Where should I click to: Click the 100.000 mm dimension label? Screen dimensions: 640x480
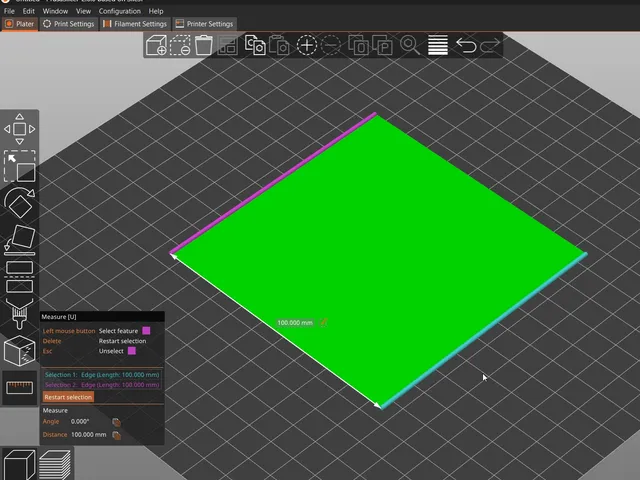point(295,323)
